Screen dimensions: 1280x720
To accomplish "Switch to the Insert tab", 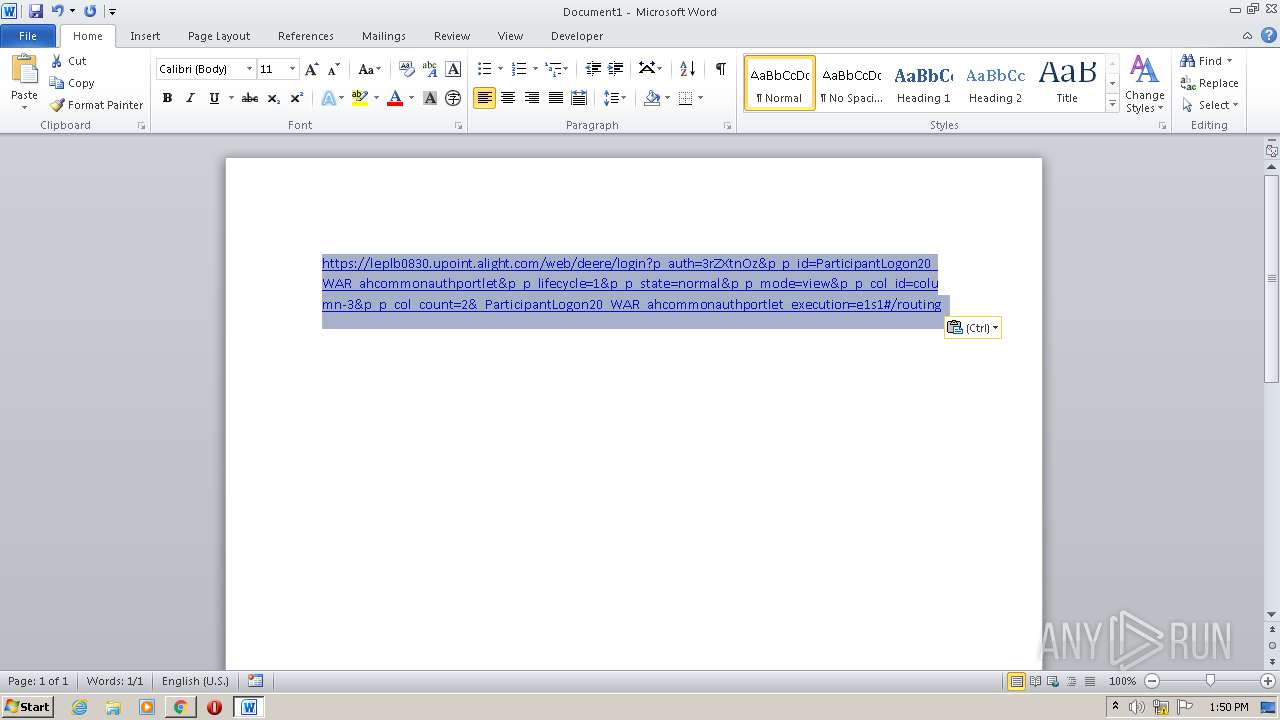I will [x=145, y=36].
